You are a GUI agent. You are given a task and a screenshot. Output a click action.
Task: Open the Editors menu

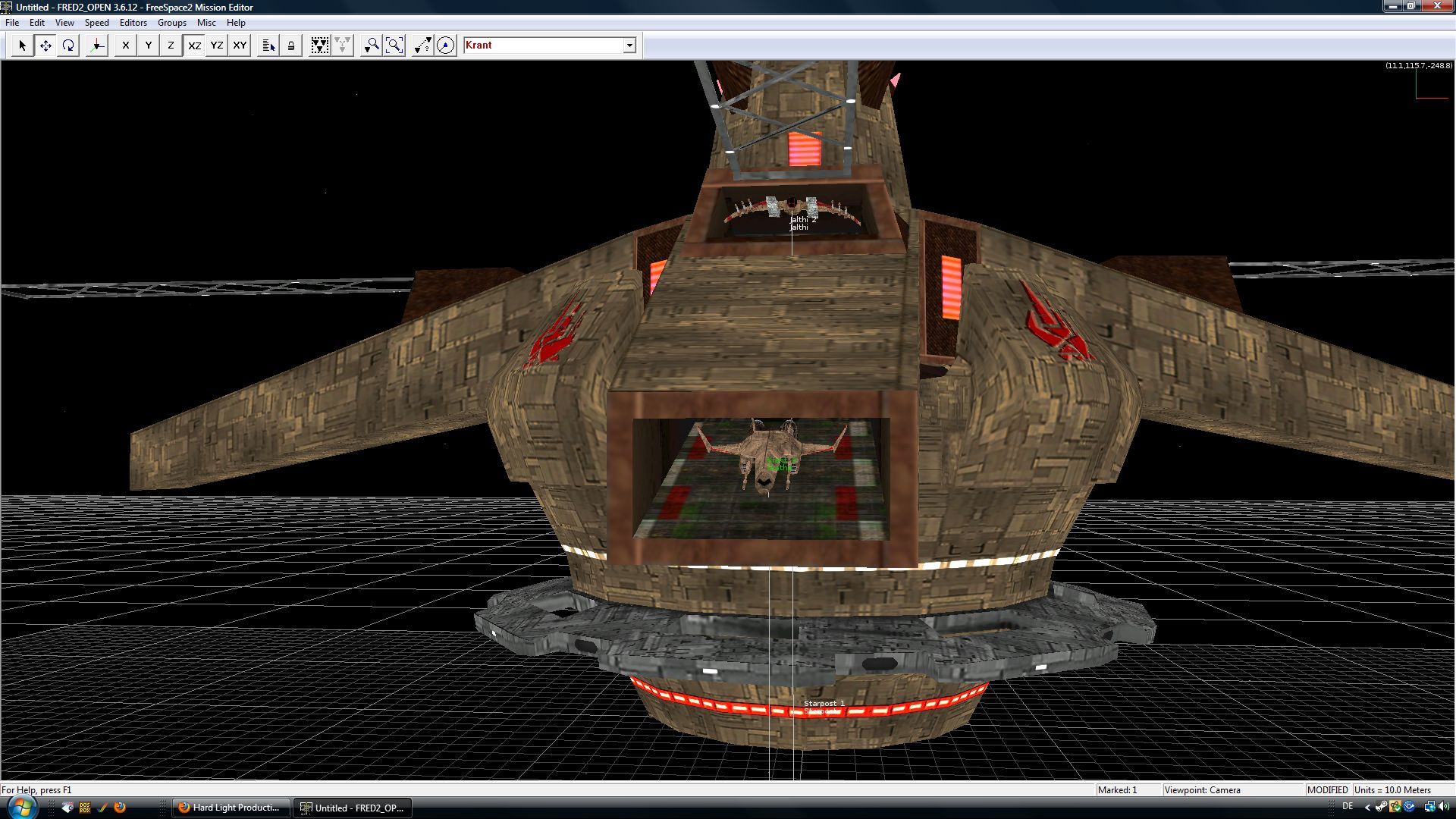(133, 23)
